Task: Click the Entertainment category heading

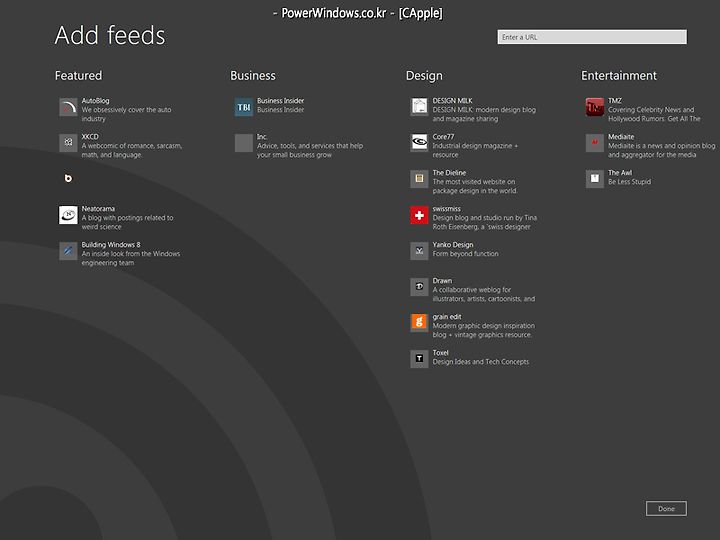Action: [x=619, y=75]
